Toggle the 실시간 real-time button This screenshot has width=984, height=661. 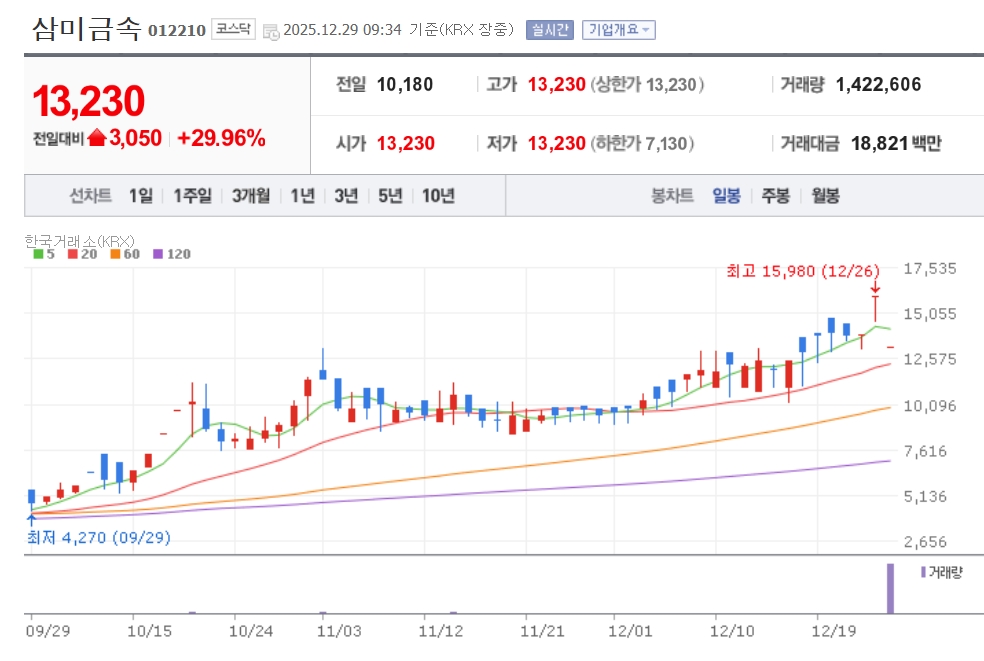pyautogui.click(x=550, y=30)
